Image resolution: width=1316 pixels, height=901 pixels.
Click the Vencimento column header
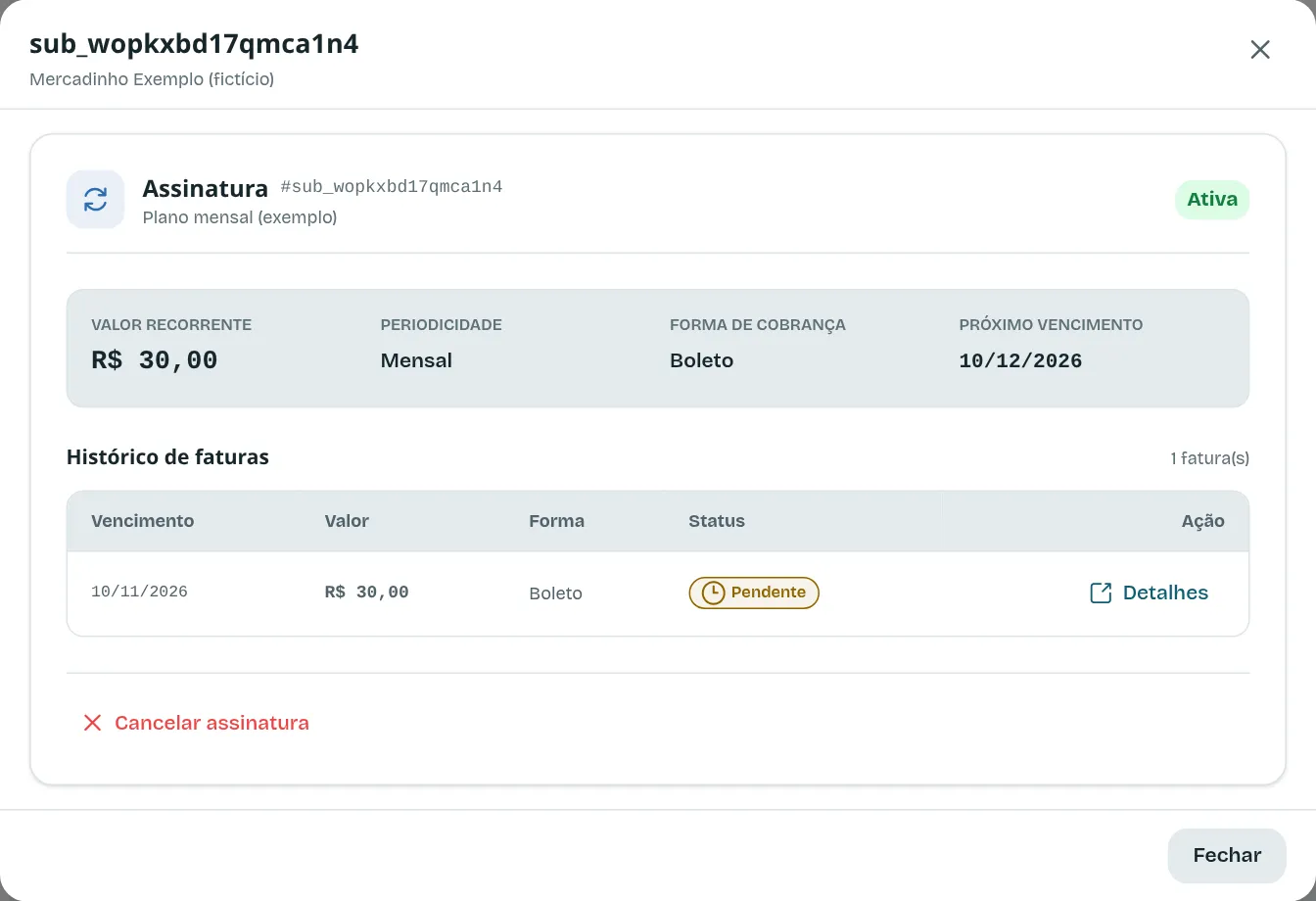[x=143, y=521]
